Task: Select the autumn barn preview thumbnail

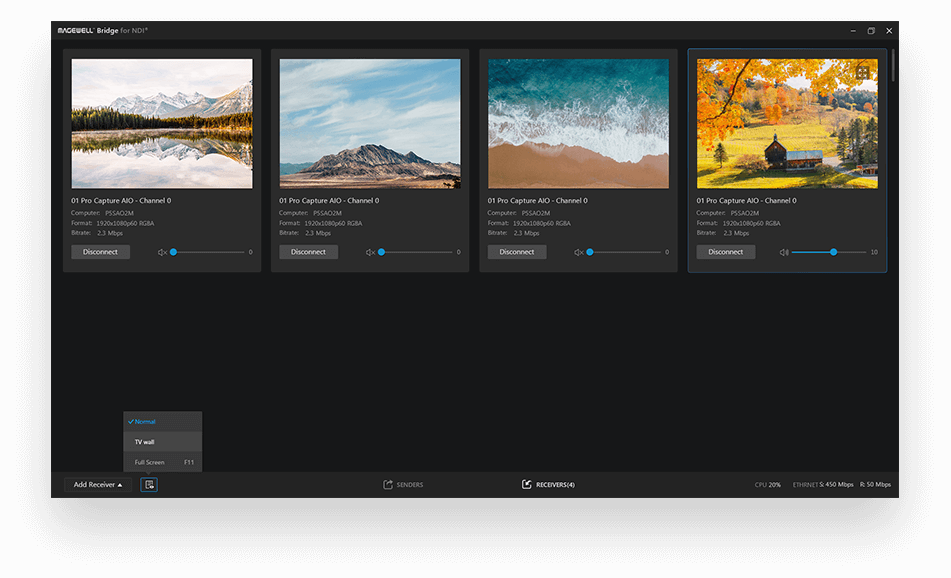Action: (787, 124)
